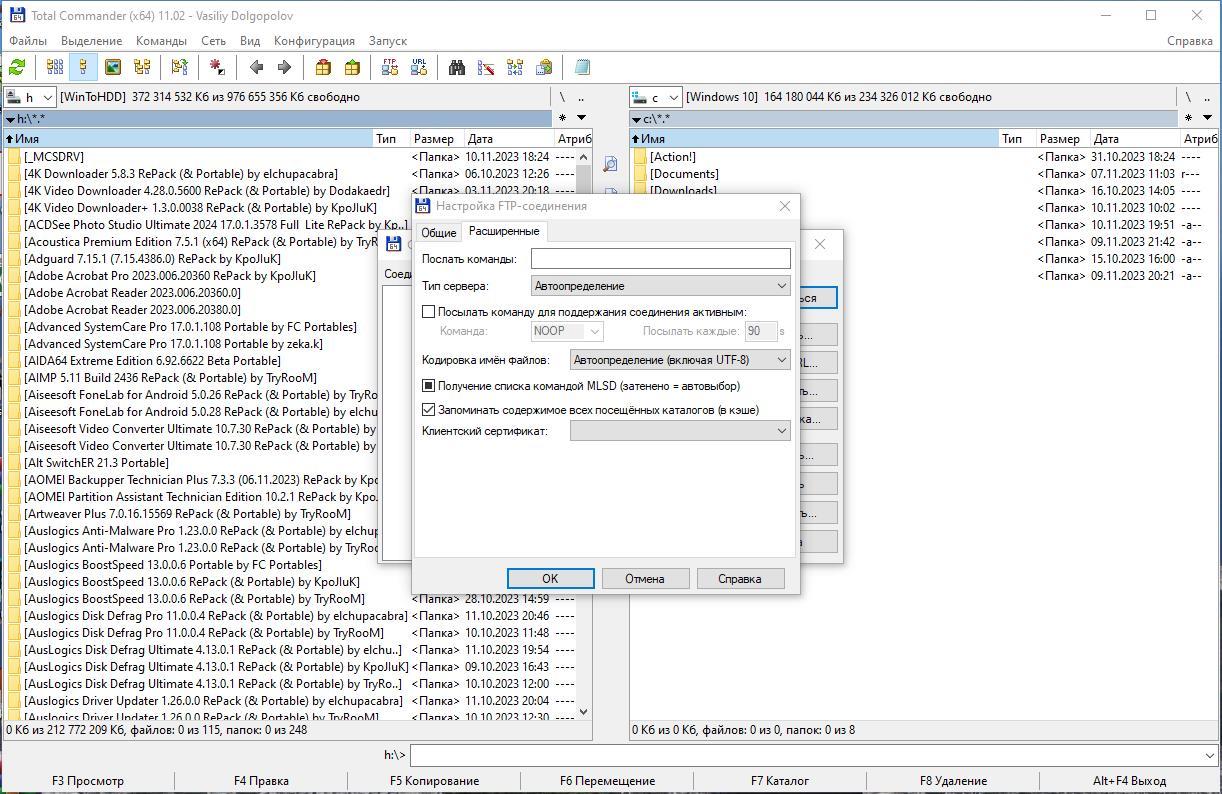1222x794 pixels.
Task: Switch to thumbnail view via picture icon
Action: [x=113, y=67]
